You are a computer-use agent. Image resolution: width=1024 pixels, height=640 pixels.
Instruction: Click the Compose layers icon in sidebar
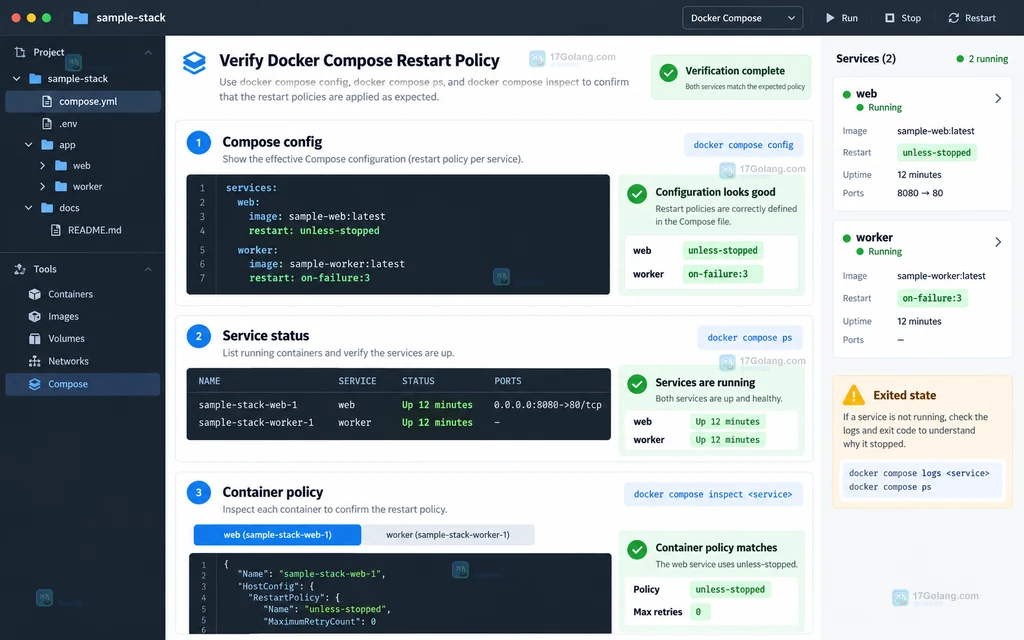point(35,384)
